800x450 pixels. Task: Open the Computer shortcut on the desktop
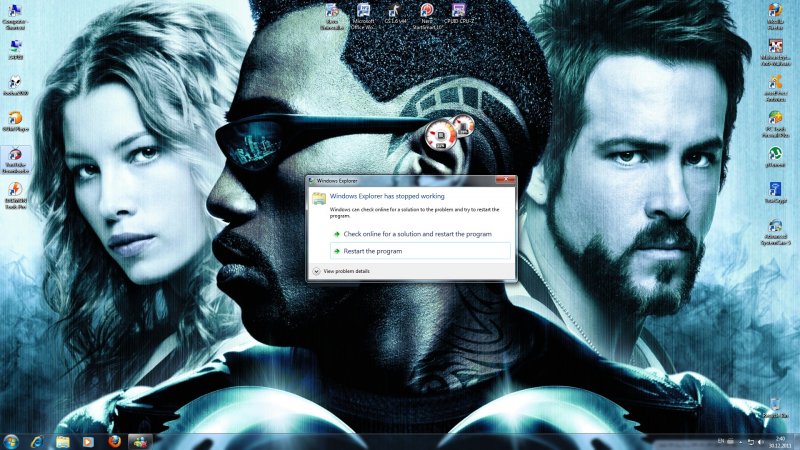click(x=15, y=16)
